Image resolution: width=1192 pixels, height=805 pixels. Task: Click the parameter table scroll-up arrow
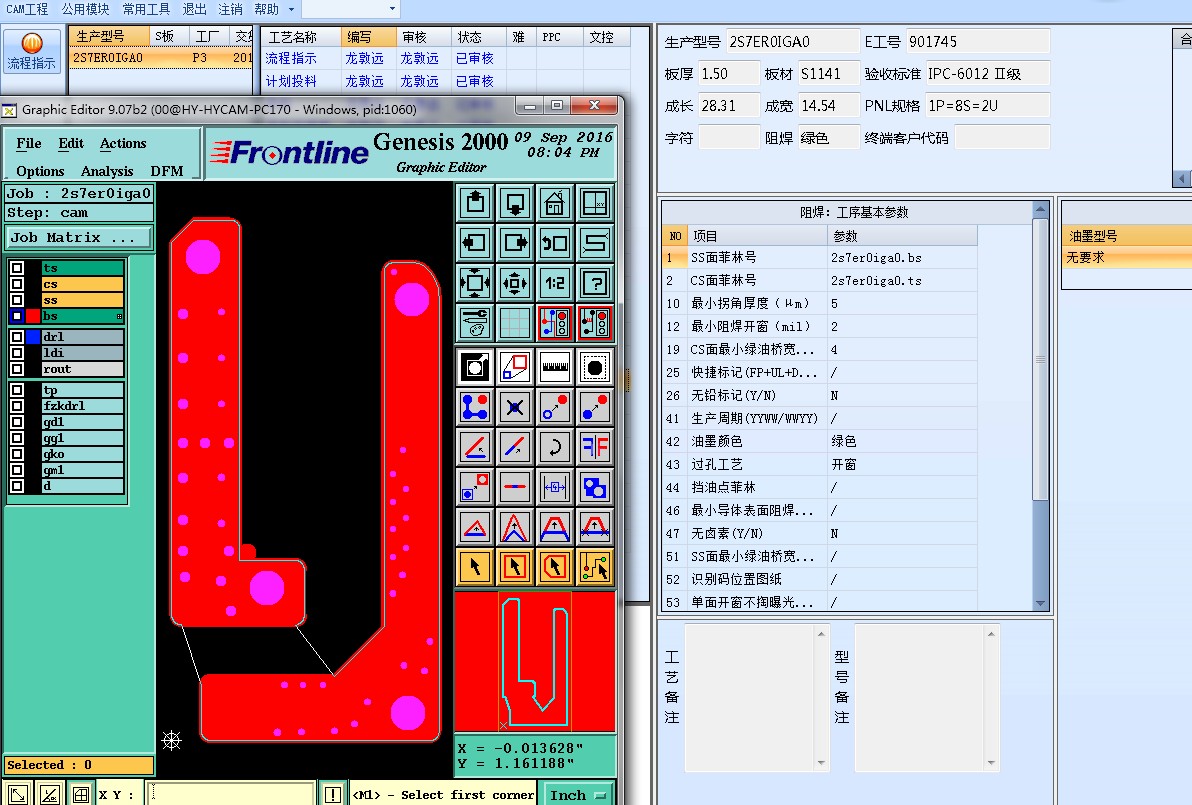pyautogui.click(x=1040, y=209)
